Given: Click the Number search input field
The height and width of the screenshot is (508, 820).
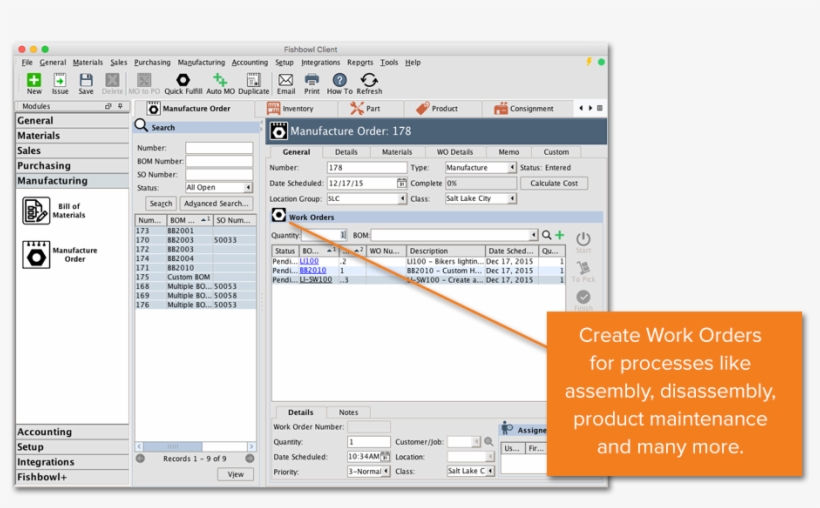Looking at the screenshot, I should tap(219, 148).
